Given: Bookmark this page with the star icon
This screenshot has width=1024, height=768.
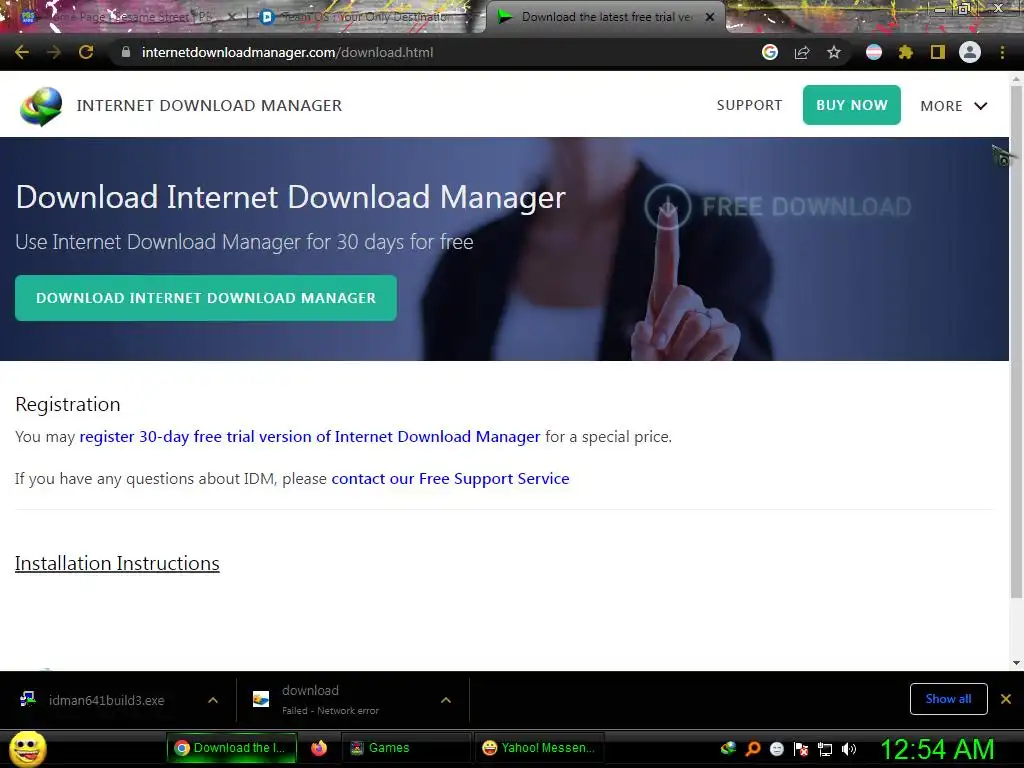Looking at the screenshot, I should click(833, 52).
